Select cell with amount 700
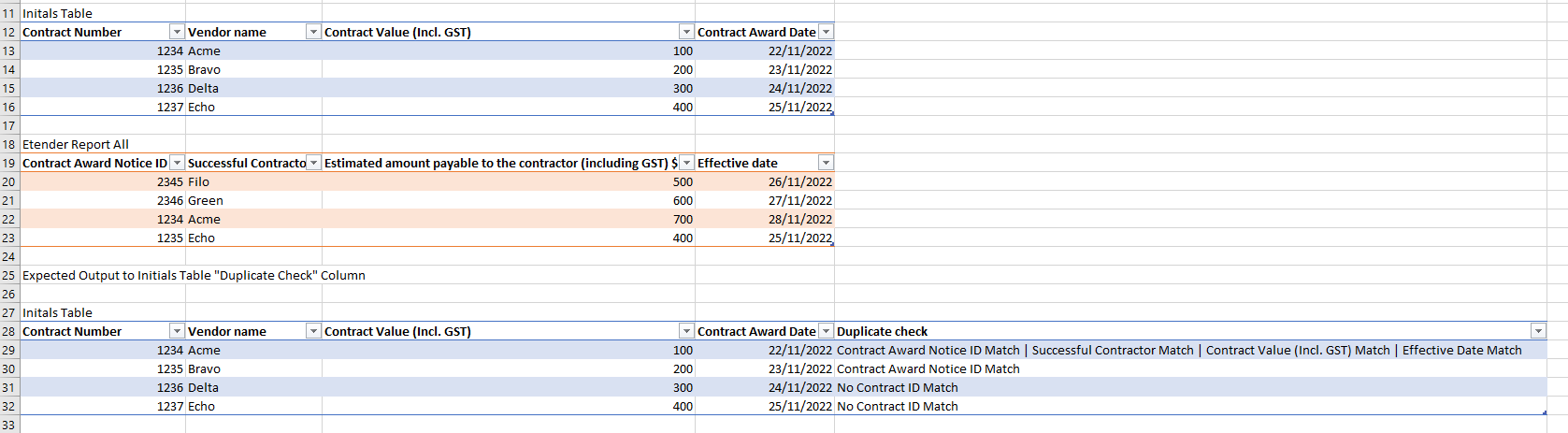The image size is (1568, 433). [x=509, y=219]
